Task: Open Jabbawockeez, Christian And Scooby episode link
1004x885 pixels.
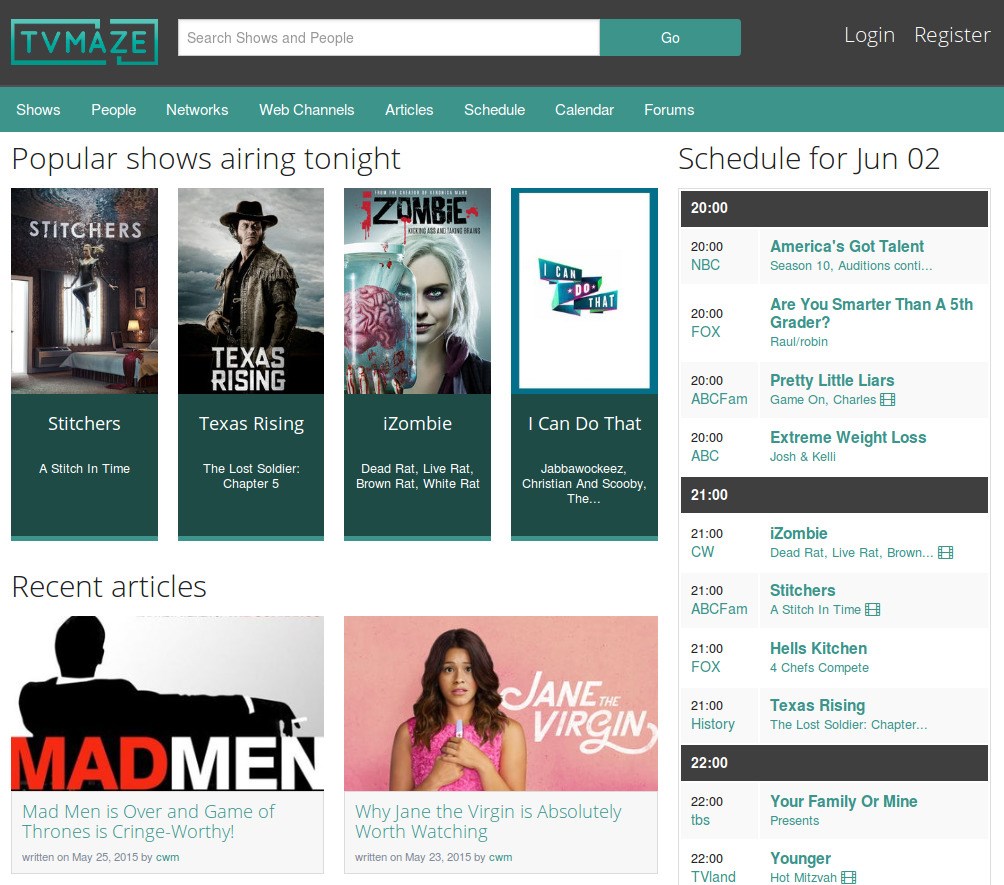Action: [x=584, y=483]
